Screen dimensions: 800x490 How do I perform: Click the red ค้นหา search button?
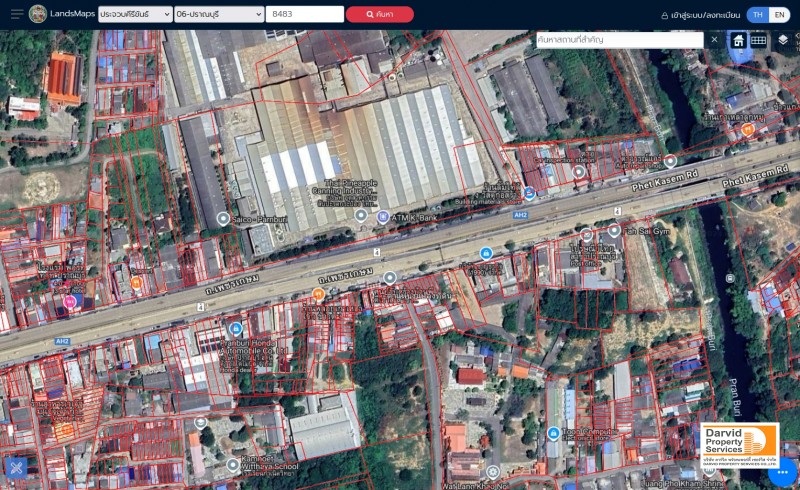(x=379, y=15)
